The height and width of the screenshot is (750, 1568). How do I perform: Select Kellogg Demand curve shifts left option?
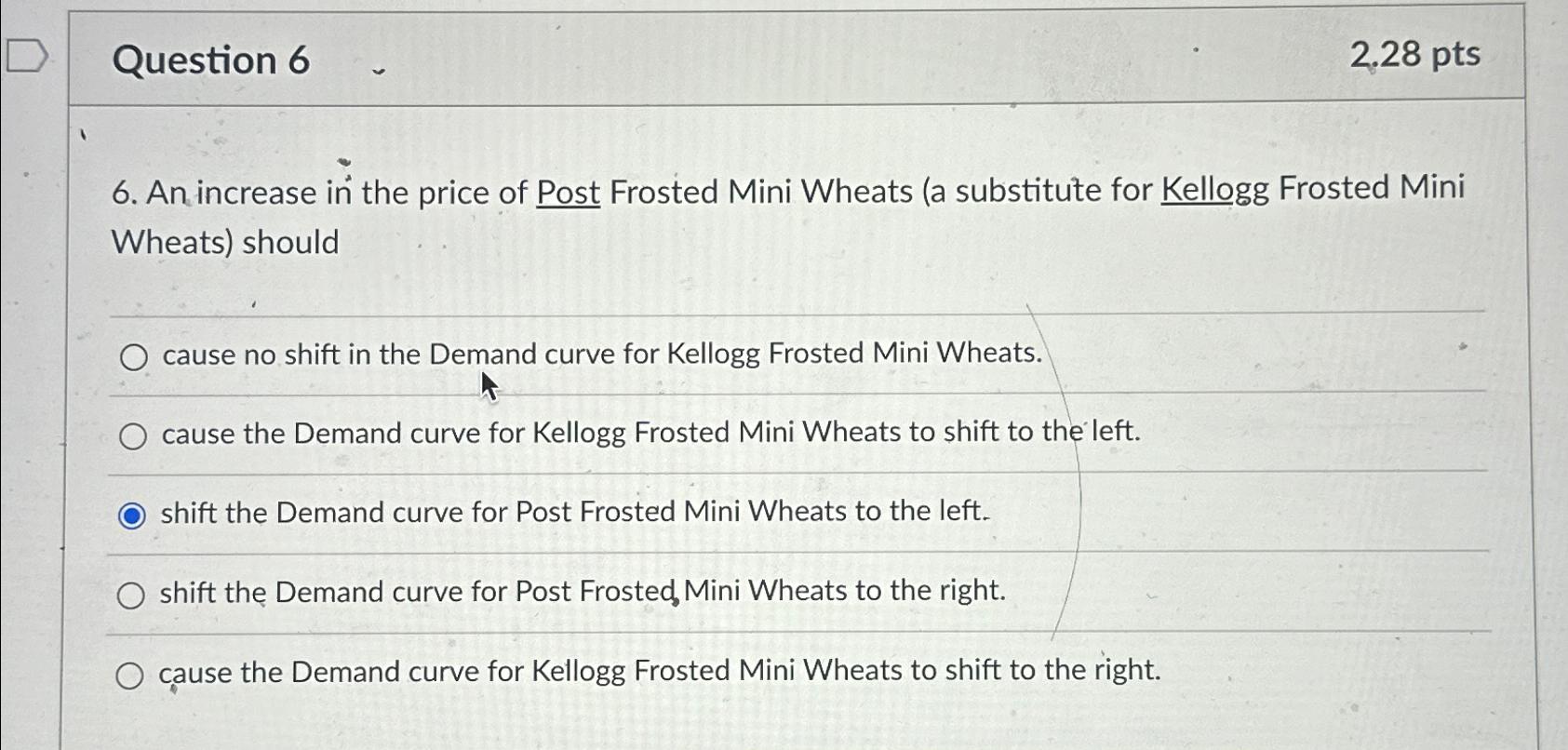pos(133,435)
